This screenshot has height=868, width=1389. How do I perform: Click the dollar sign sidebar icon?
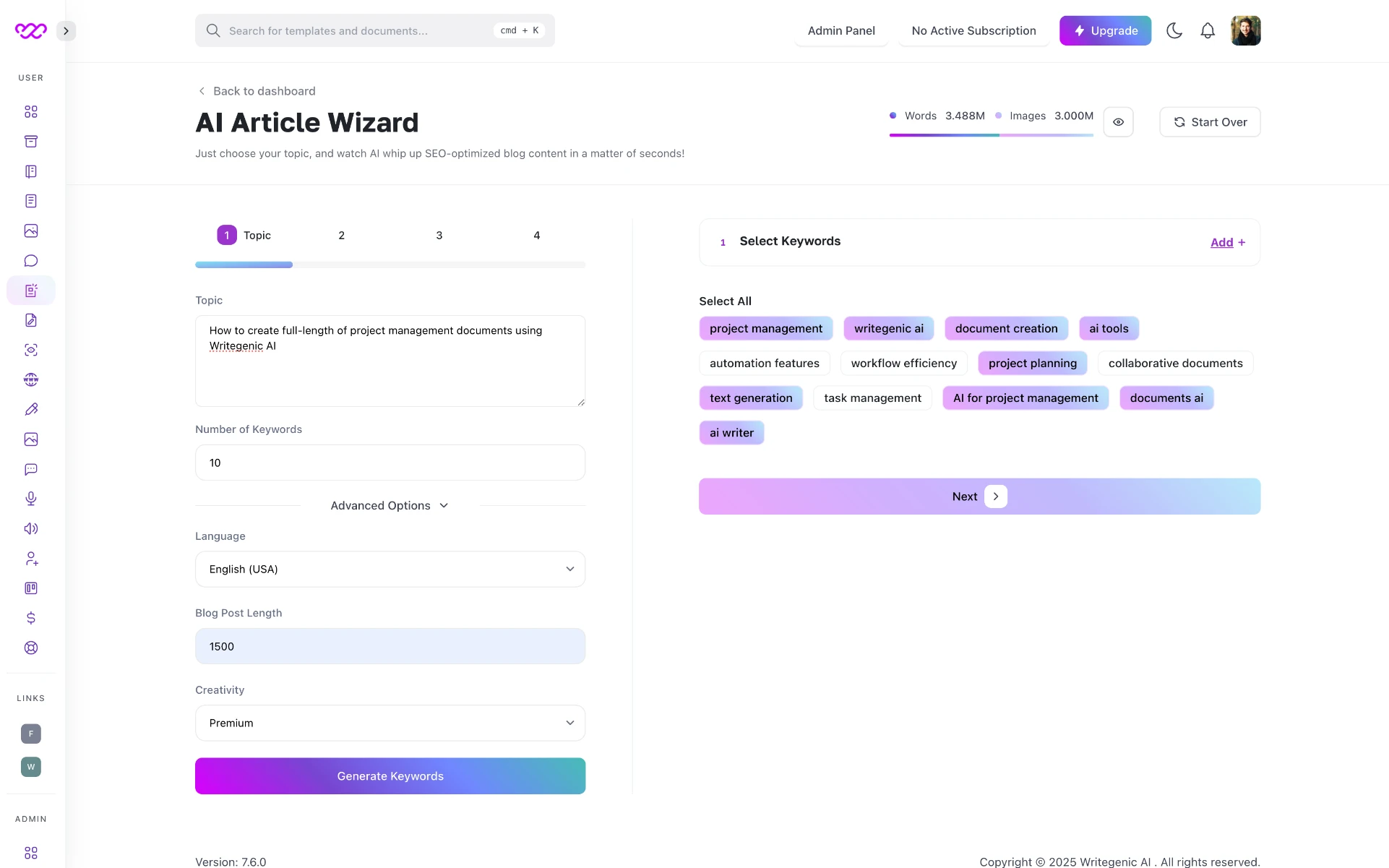click(31, 618)
